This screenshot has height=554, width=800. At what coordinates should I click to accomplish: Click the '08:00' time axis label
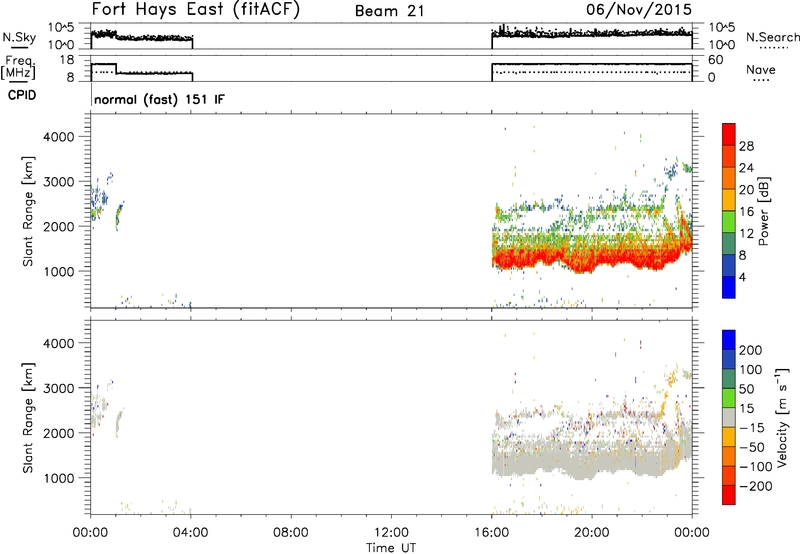click(x=291, y=532)
